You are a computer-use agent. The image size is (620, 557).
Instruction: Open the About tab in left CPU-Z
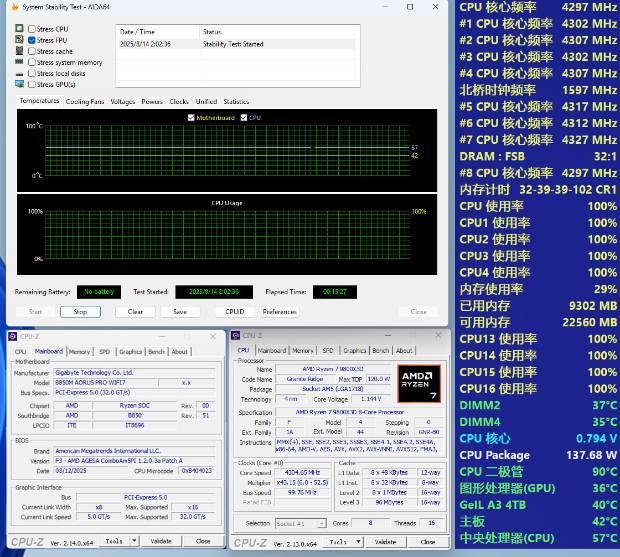pyautogui.click(x=180, y=351)
